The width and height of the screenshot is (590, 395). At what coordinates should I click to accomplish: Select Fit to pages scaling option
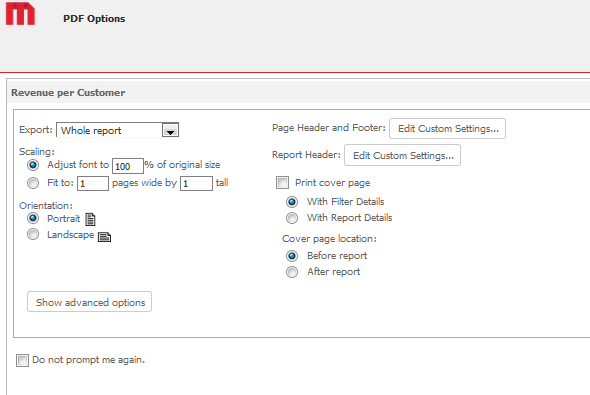click(x=33, y=183)
